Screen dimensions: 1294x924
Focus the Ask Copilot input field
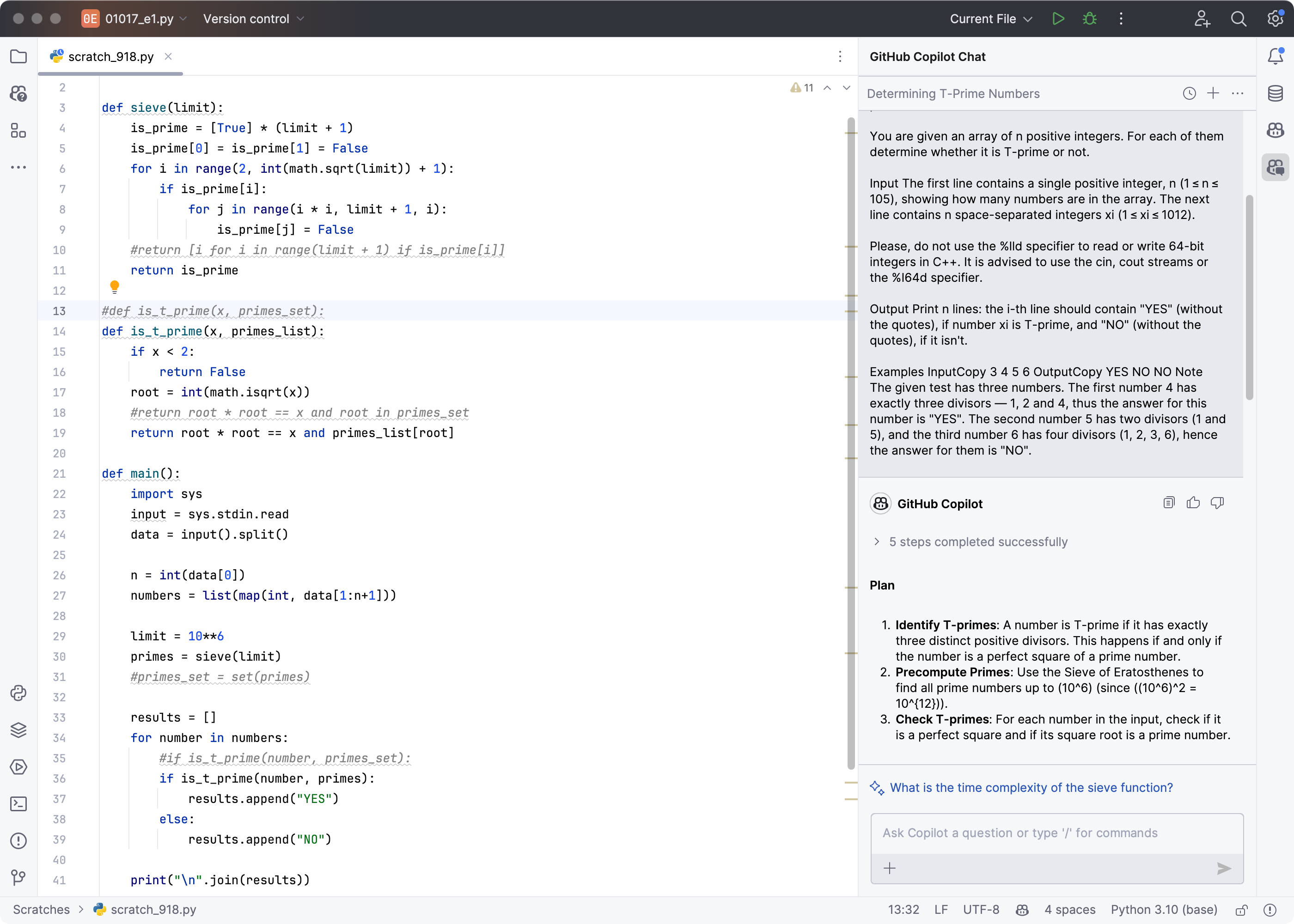1057,833
